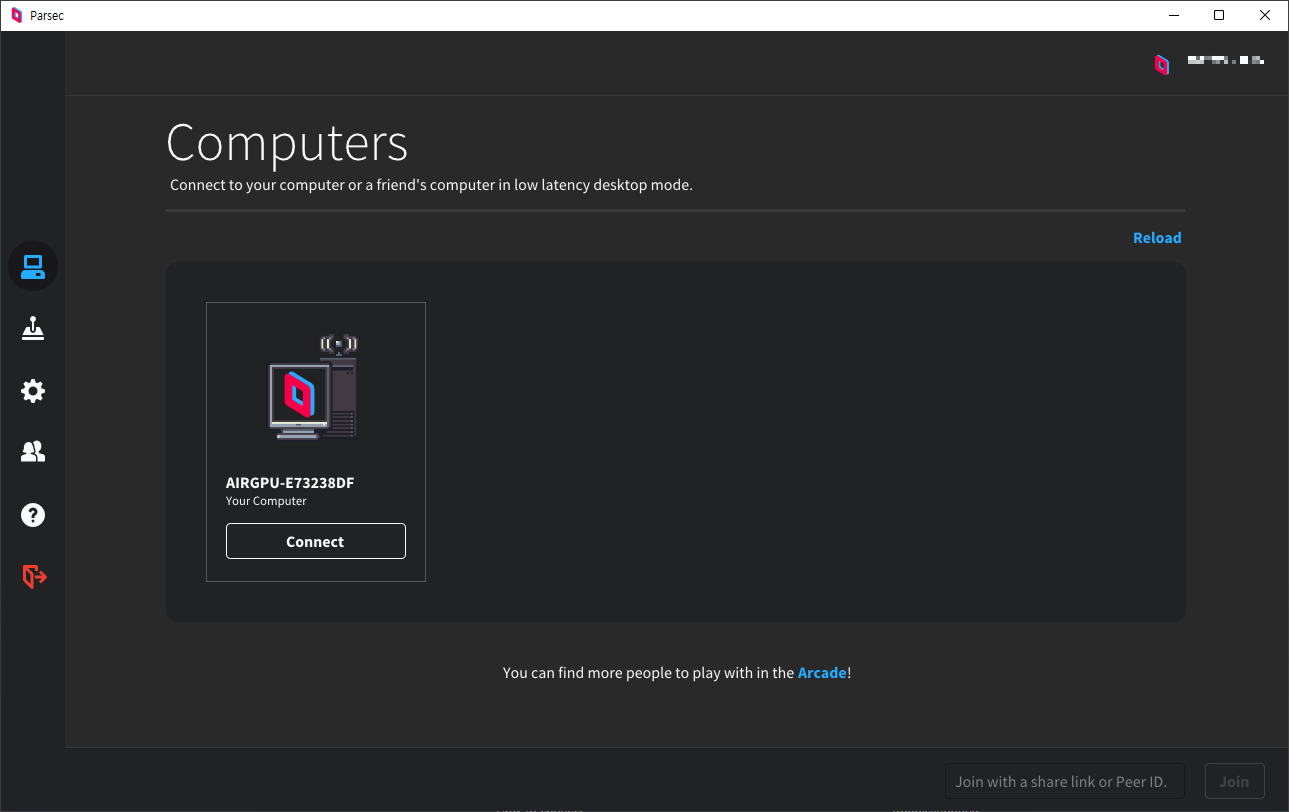Maximize the Parsec window
Viewport: 1289px width, 812px height.
[x=1219, y=15]
